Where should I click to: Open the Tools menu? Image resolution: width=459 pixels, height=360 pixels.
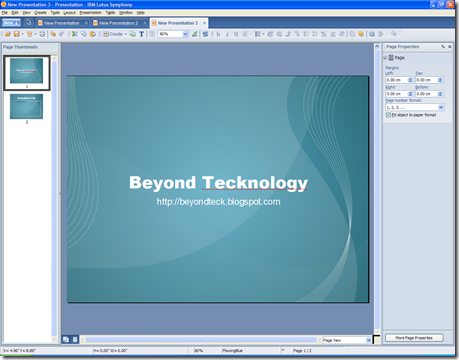point(55,13)
